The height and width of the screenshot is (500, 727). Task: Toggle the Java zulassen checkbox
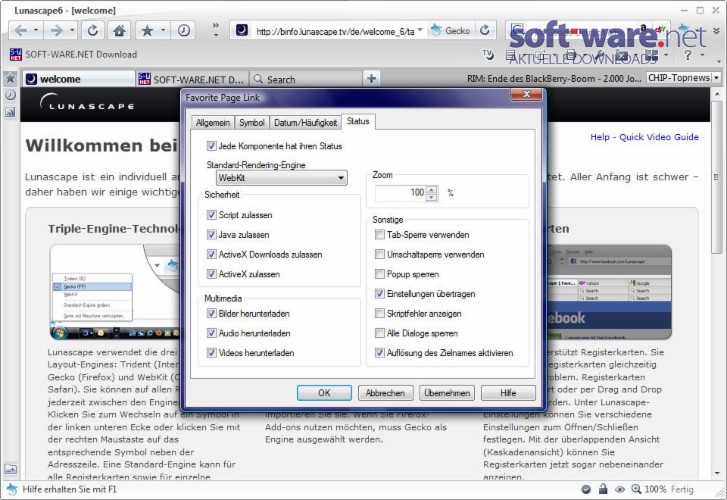211,235
